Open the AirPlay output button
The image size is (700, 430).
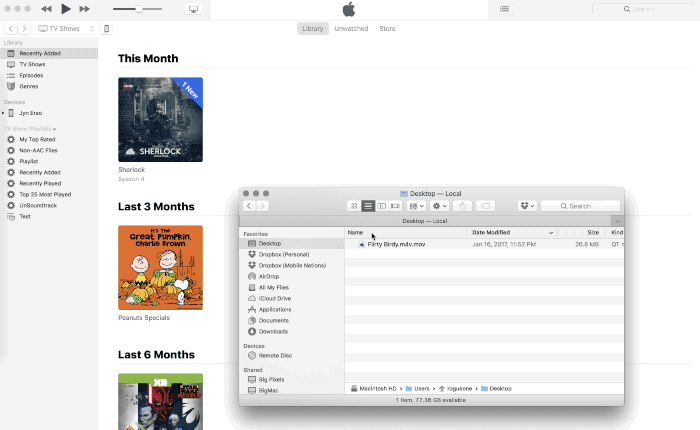(193, 9)
